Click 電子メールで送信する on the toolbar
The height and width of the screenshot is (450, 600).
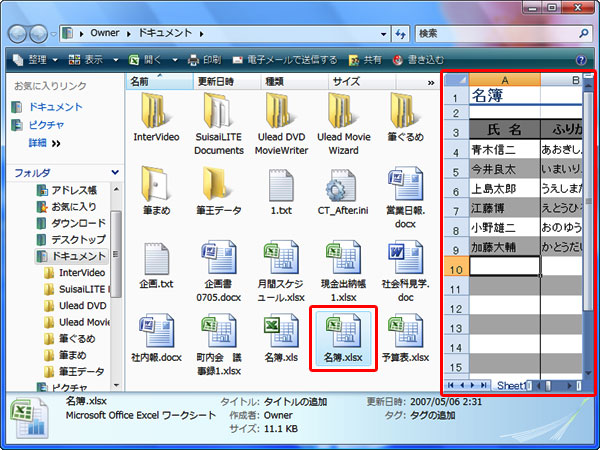click(285, 60)
